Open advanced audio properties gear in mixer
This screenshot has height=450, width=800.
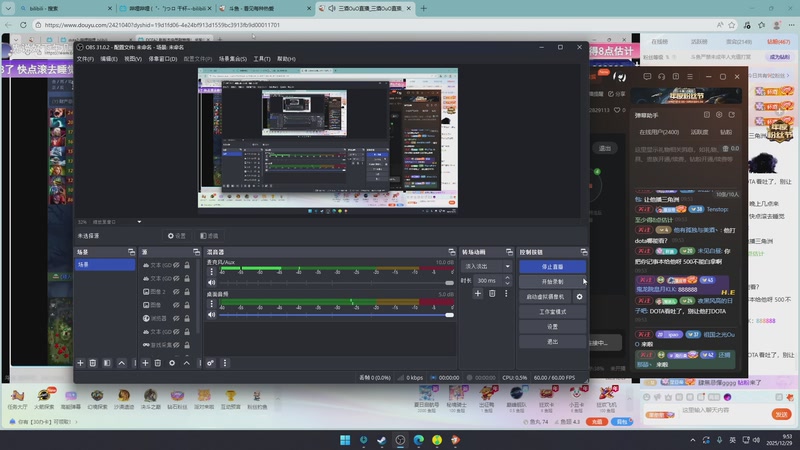pyautogui.click(x=210, y=363)
